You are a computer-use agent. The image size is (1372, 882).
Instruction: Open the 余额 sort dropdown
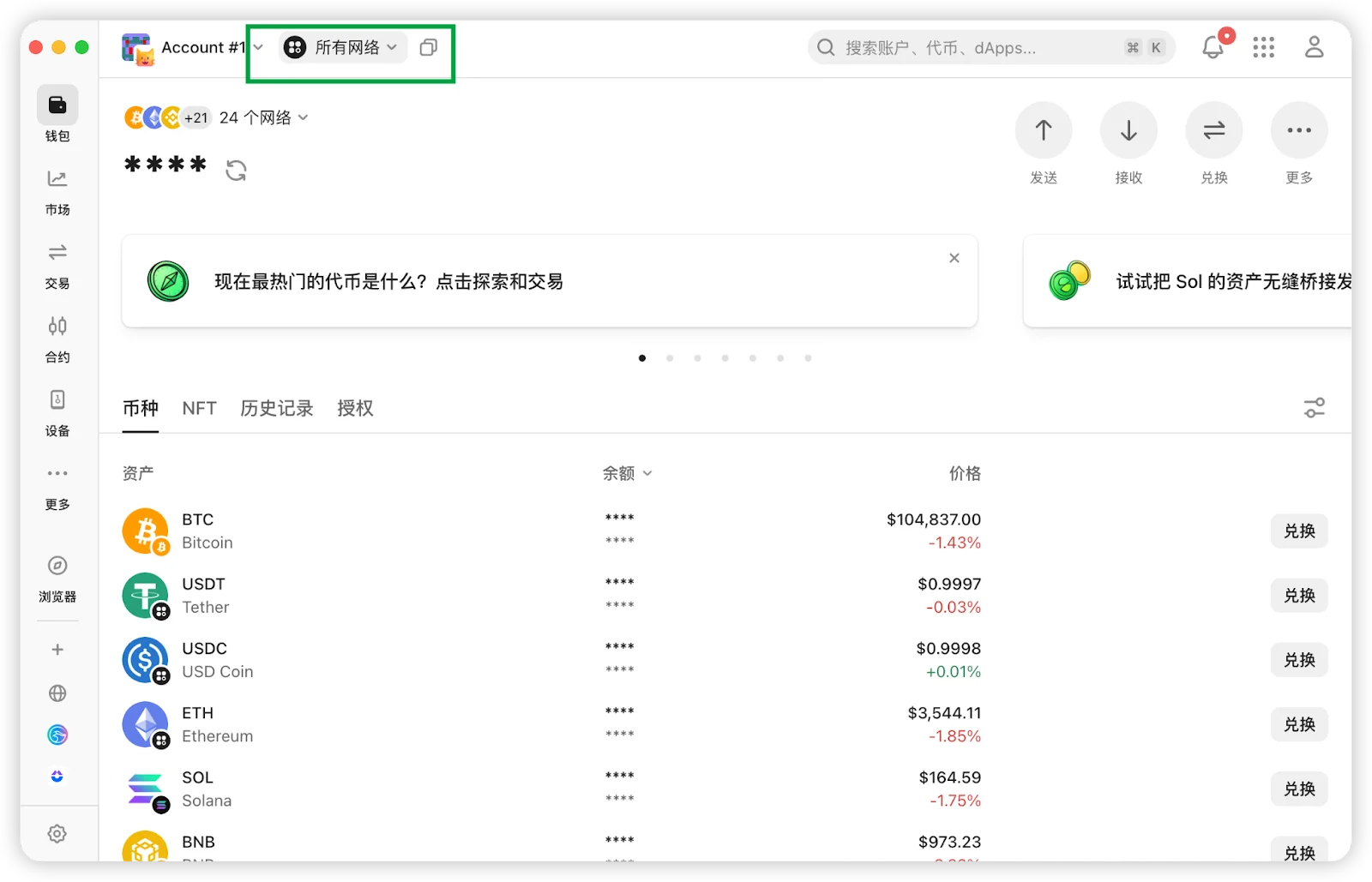coord(627,473)
